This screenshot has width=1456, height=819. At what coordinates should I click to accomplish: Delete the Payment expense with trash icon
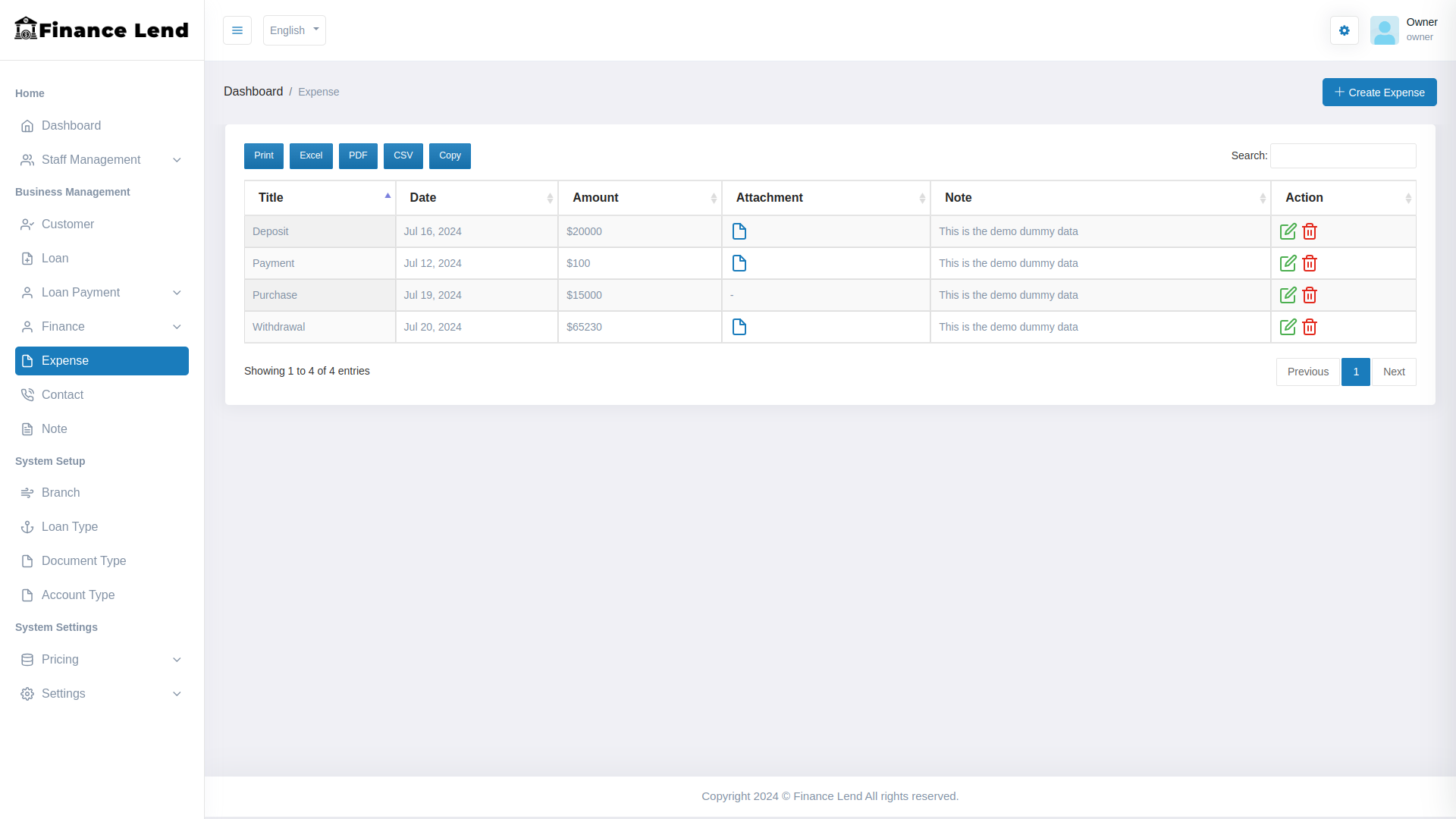click(1310, 263)
